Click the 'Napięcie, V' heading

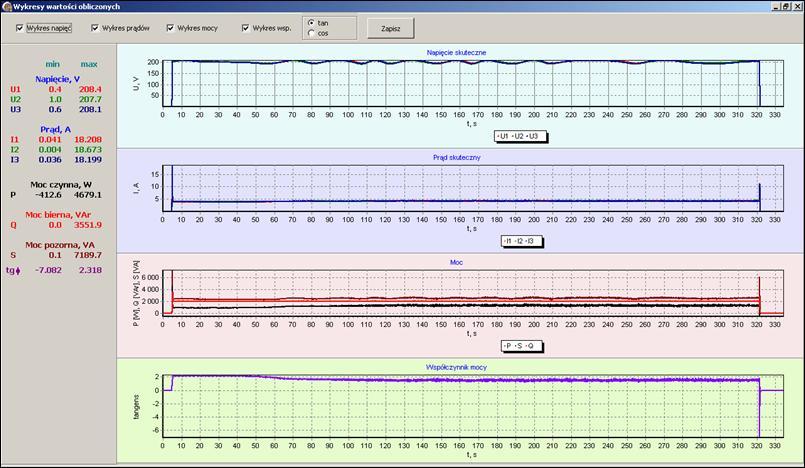pos(58,80)
